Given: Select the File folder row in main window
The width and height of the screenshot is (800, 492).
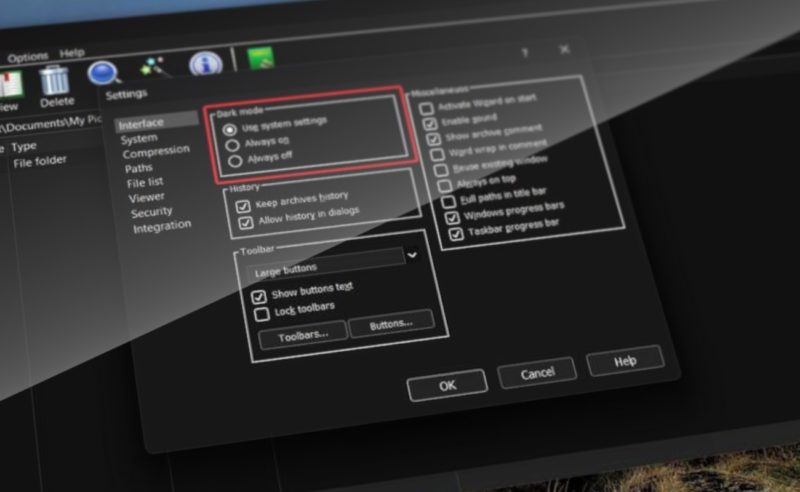Looking at the screenshot, I should 40,162.
